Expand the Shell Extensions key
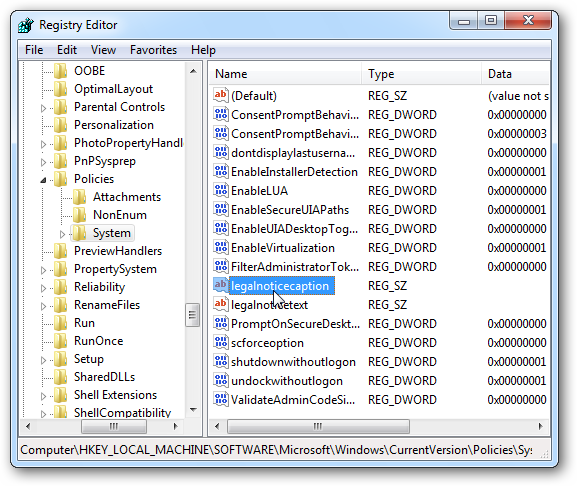This screenshot has height=486, width=577. tap(43, 396)
